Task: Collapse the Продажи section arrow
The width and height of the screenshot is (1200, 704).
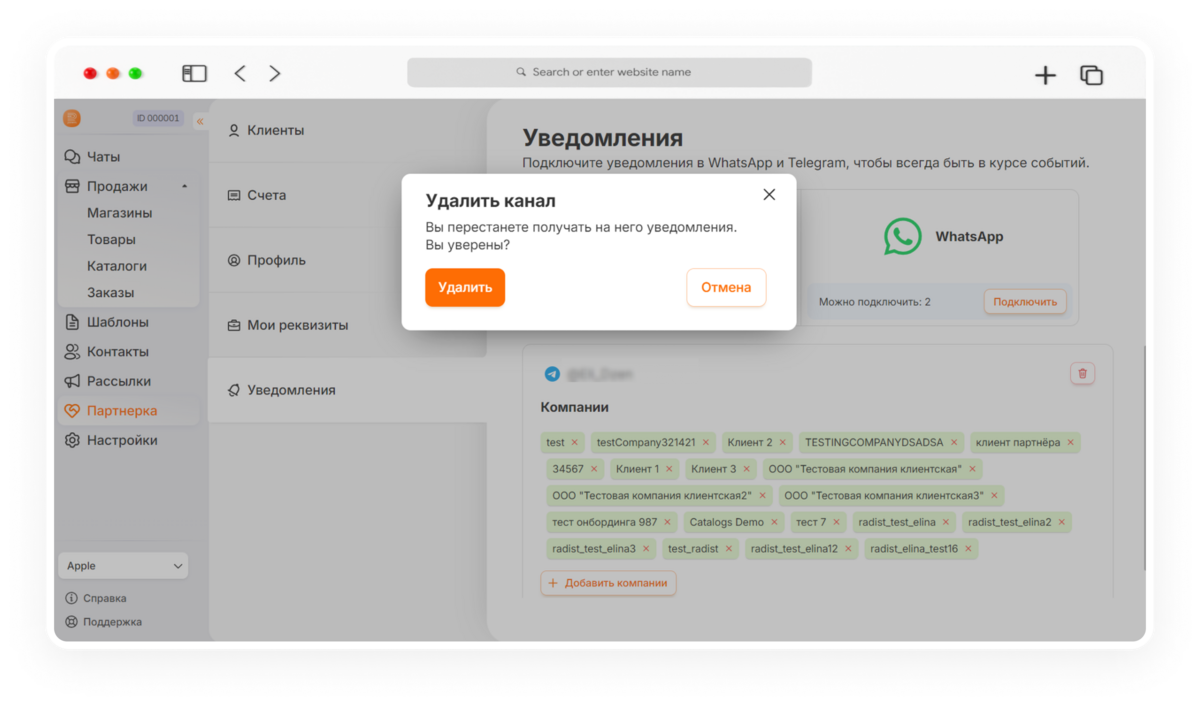Action: pos(184,187)
